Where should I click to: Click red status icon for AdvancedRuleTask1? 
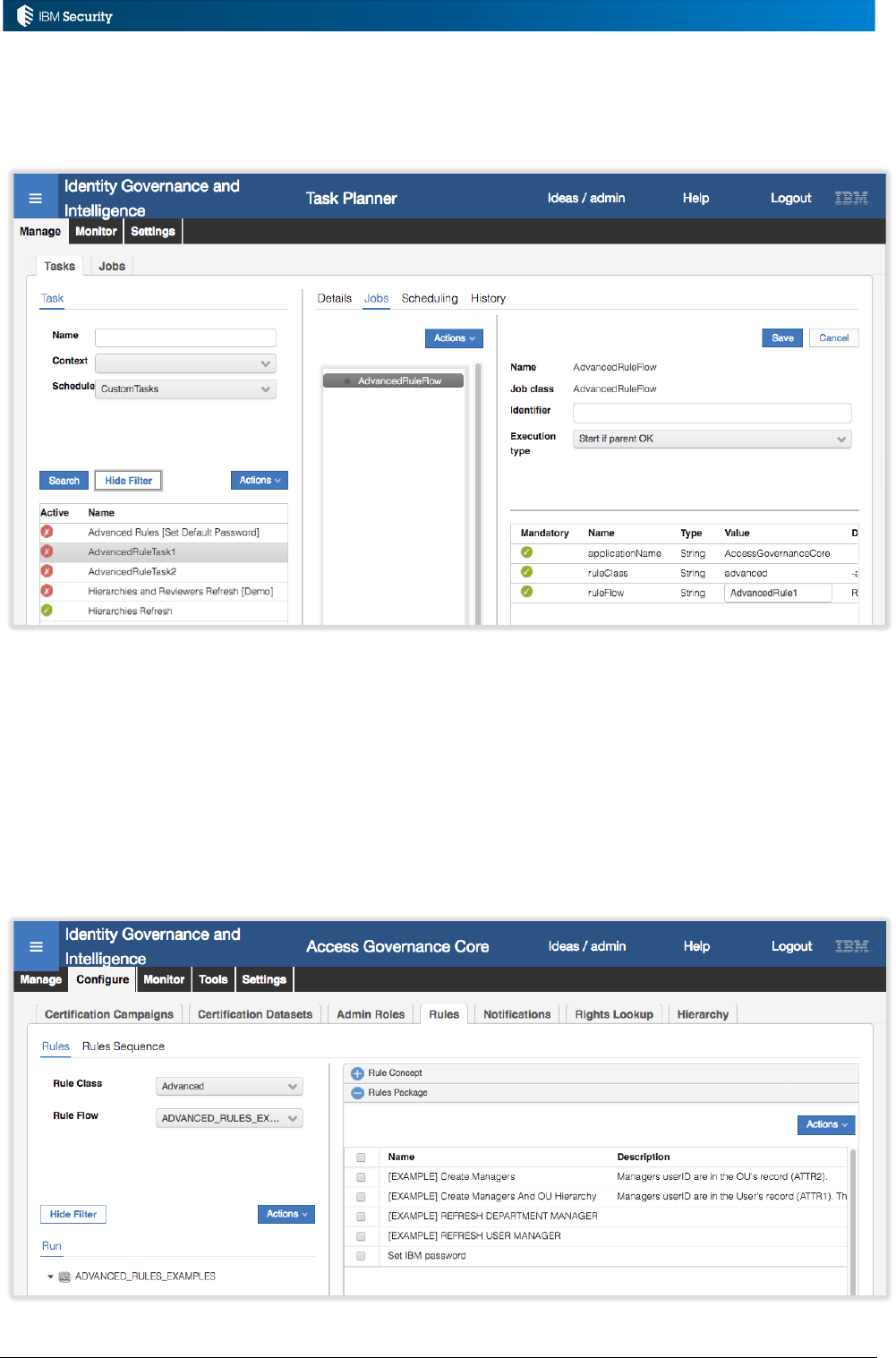47,551
